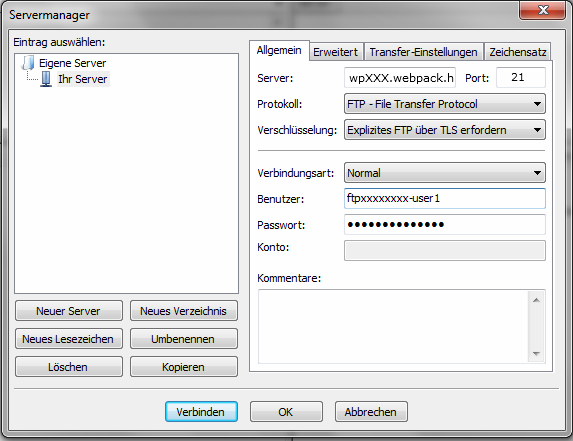573x441 pixels.
Task: Click the Verbinden button
Action: tap(201, 412)
